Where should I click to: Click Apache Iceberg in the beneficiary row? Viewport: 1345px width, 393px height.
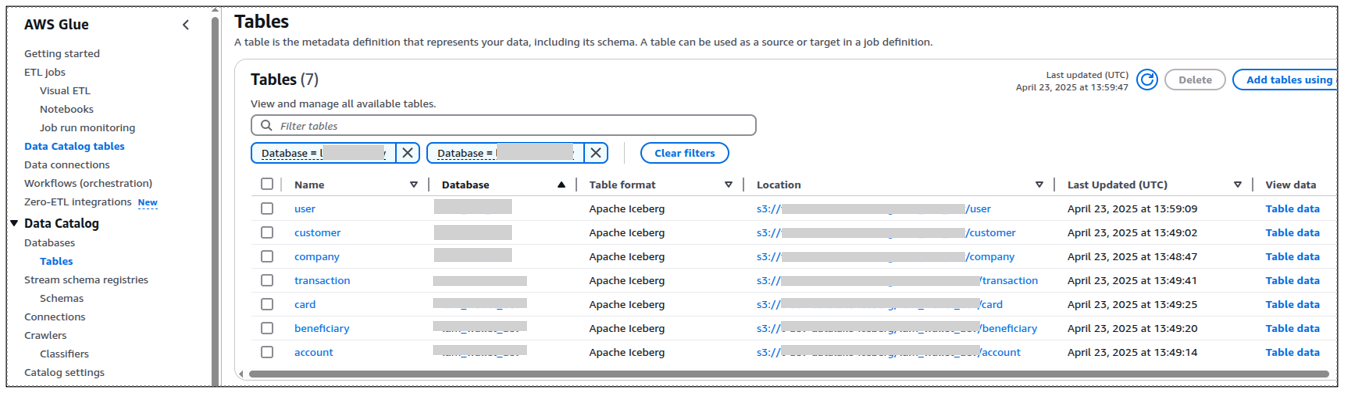tap(627, 329)
